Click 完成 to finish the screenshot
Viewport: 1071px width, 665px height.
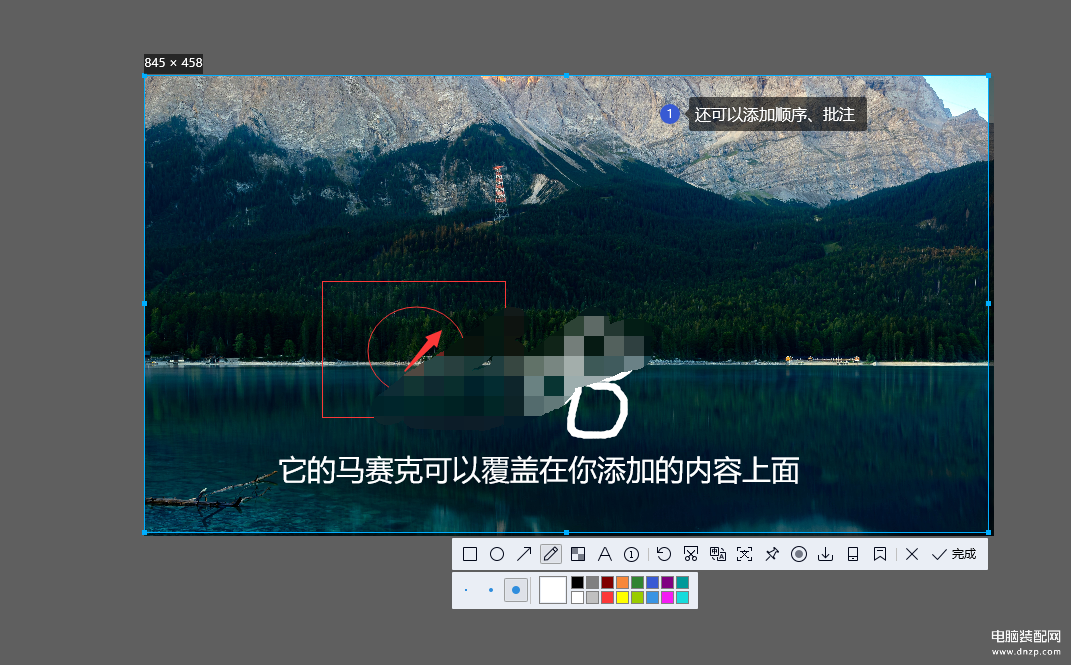tap(954, 554)
